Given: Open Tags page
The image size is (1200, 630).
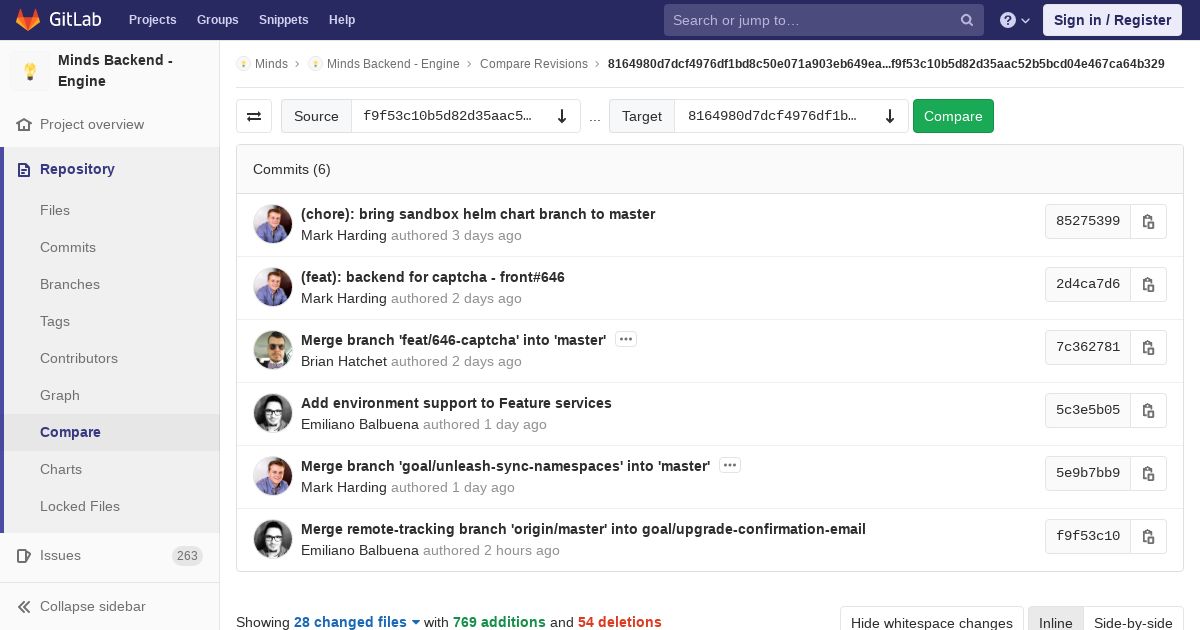Looking at the screenshot, I should click(55, 321).
